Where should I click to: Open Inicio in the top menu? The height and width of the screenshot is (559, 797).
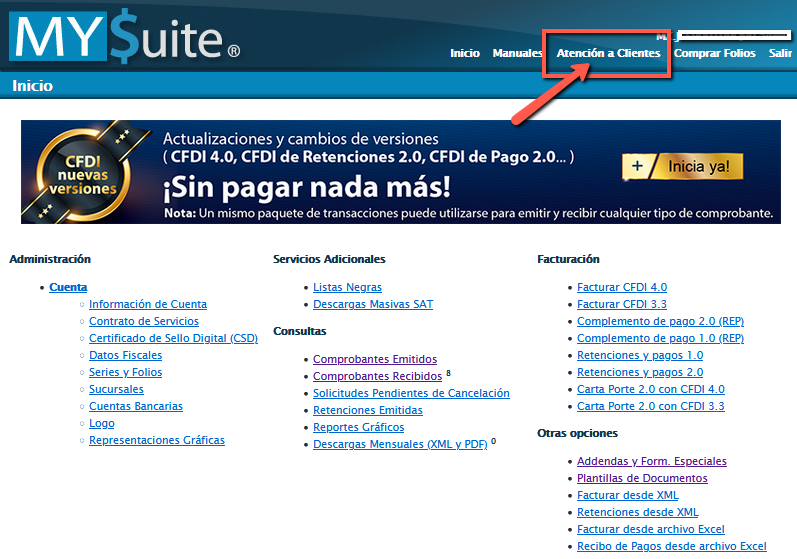tap(465, 53)
